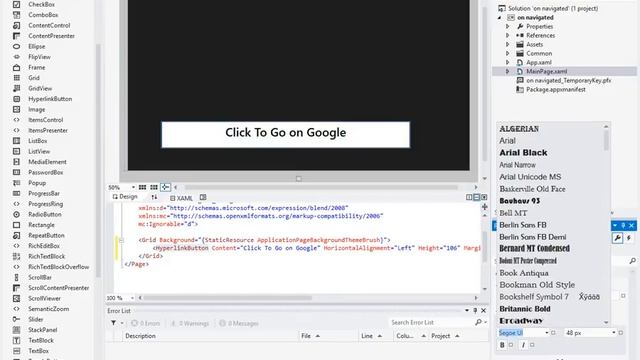The image size is (640, 360).
Task: Choose Arial Black from the font list
Action: pyautogui.click(x=523, y=153)
